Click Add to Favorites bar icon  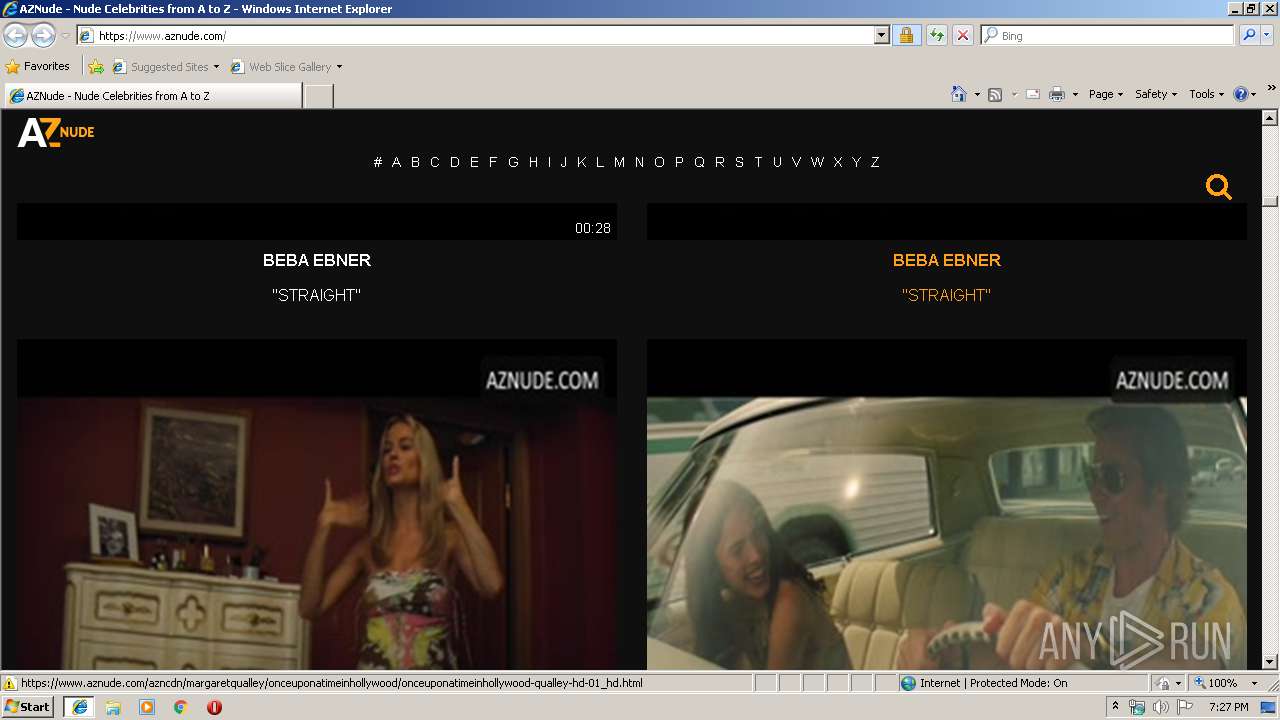96,67
